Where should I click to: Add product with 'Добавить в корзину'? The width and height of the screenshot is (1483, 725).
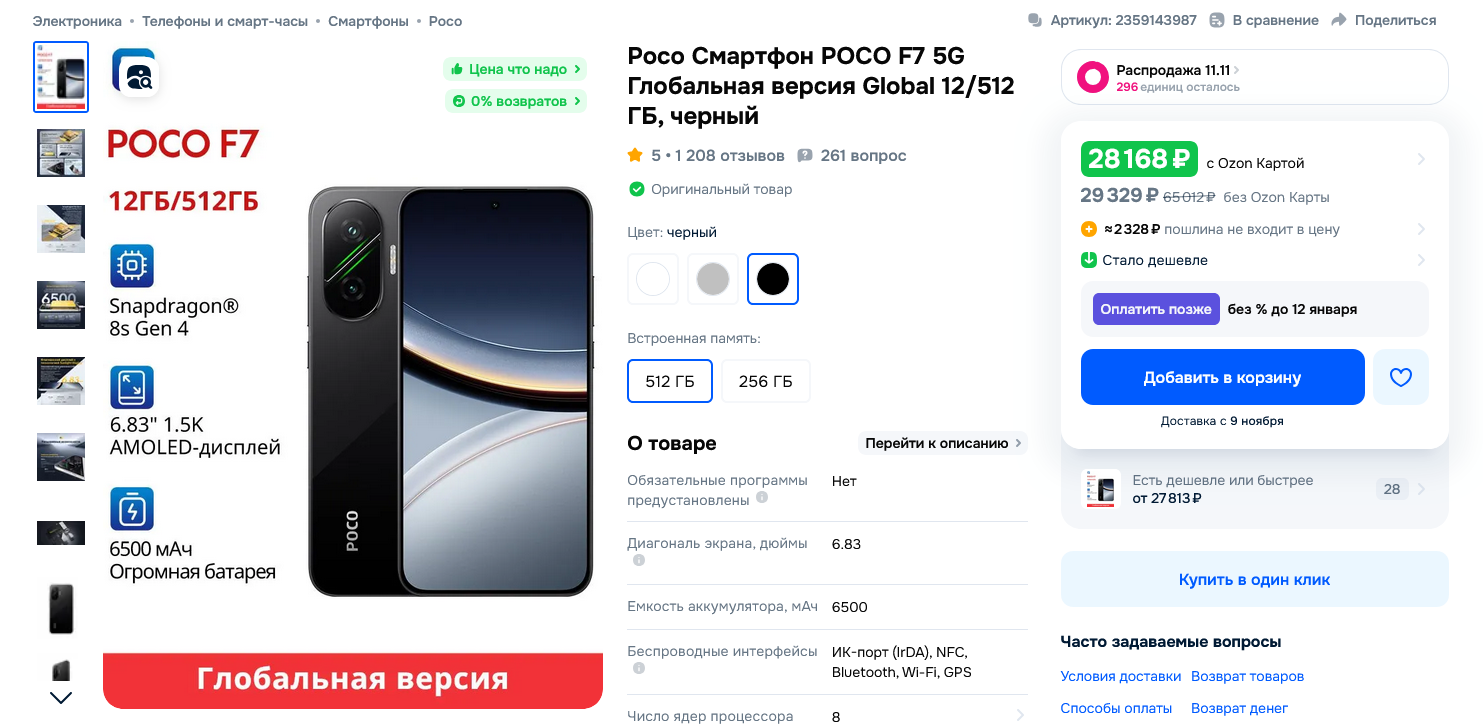1223,377
